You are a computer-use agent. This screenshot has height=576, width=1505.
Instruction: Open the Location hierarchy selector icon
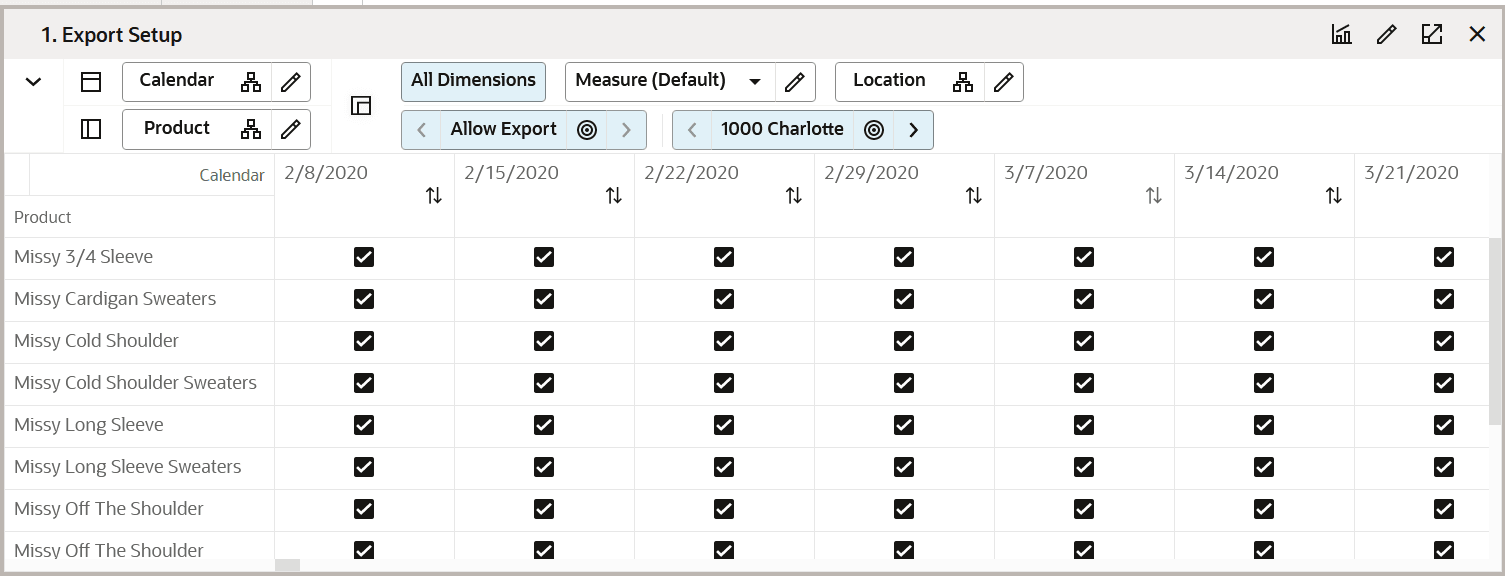click(964, 81)
